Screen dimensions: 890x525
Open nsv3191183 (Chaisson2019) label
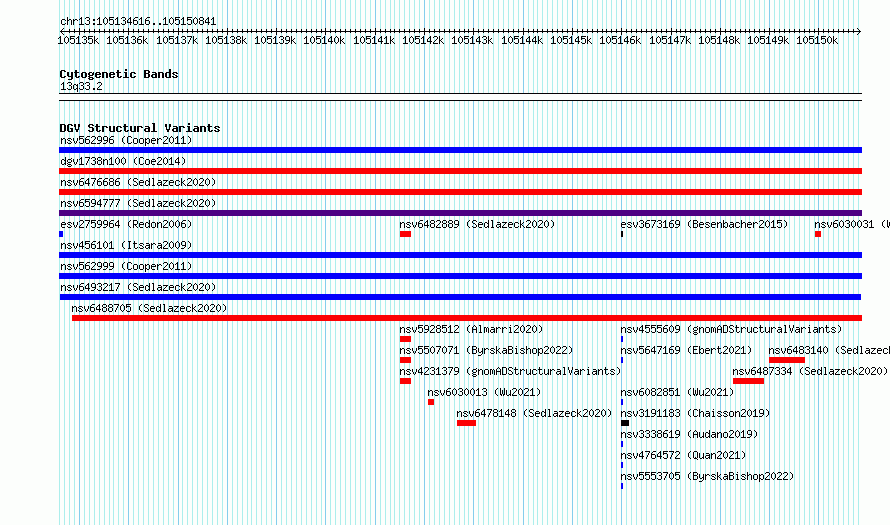[x=695, y=413]
